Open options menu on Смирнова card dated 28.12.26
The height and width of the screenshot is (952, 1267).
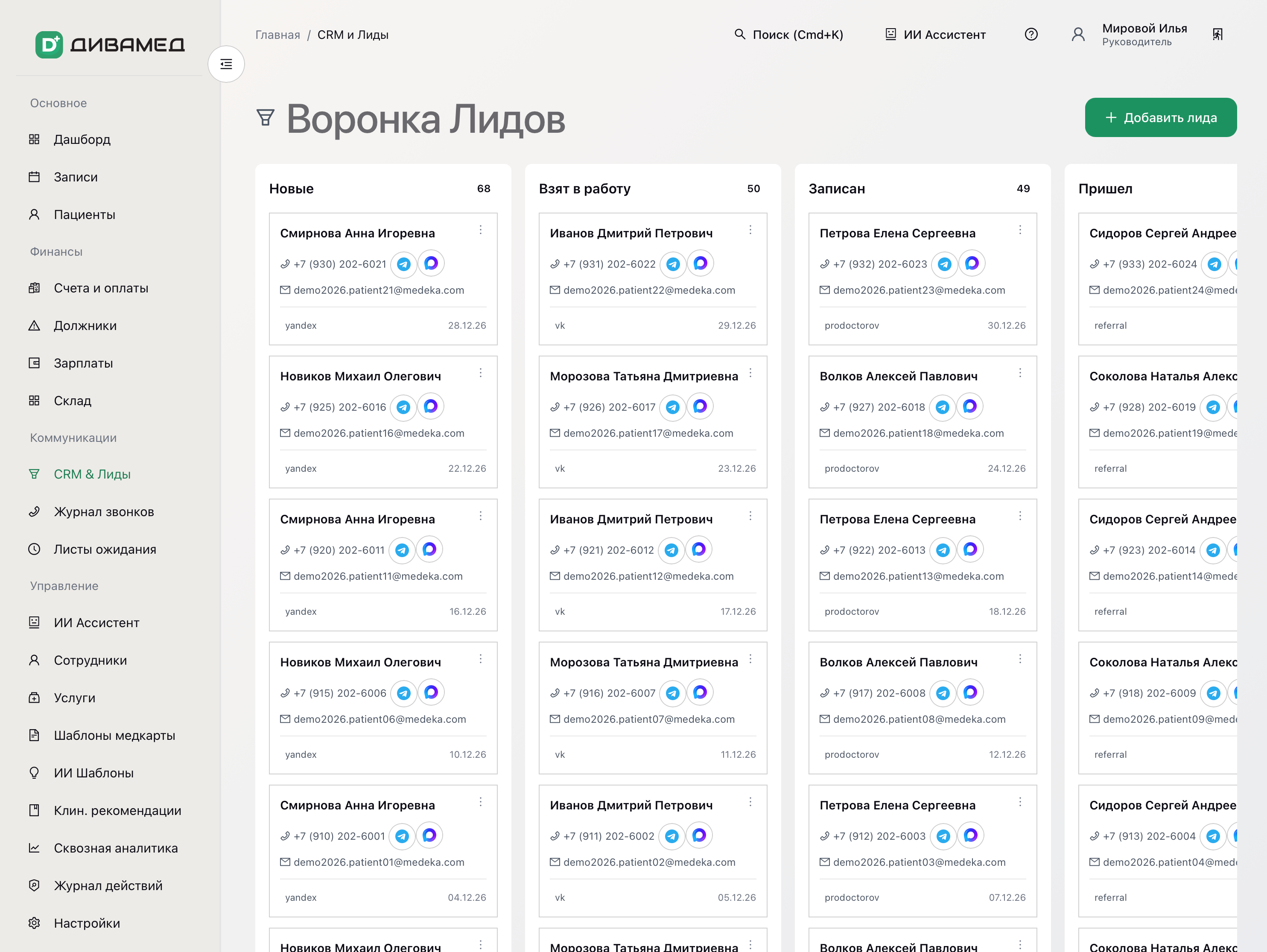481,230
